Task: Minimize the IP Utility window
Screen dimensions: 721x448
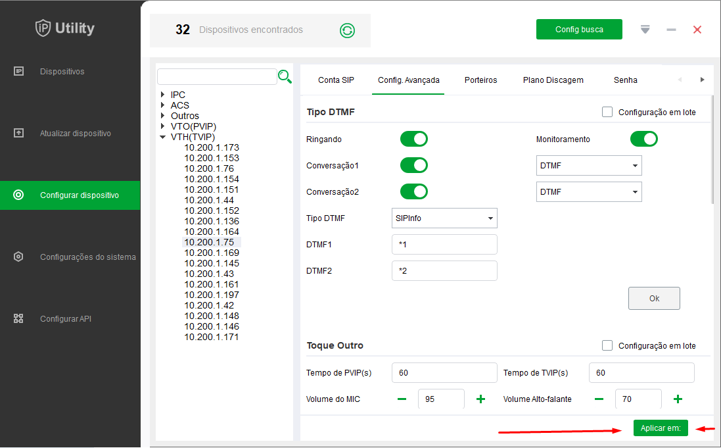Action: pos(671,30)
